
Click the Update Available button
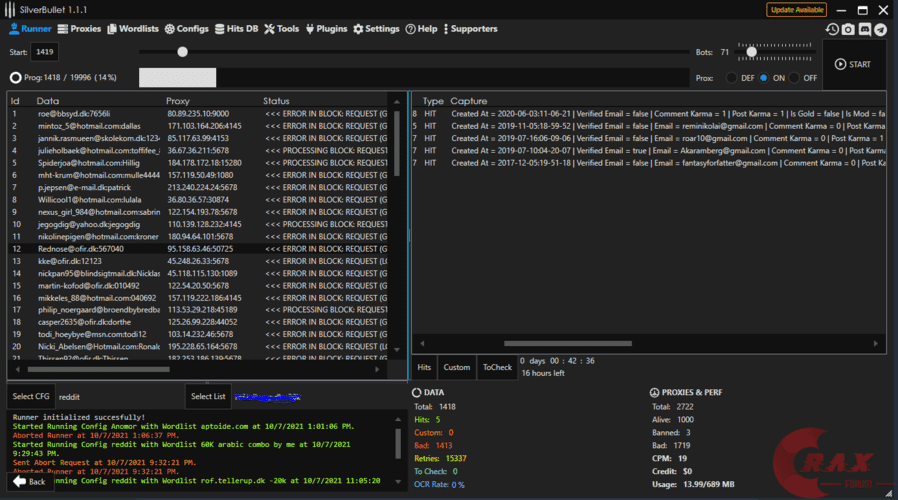[x=796, y=10]
